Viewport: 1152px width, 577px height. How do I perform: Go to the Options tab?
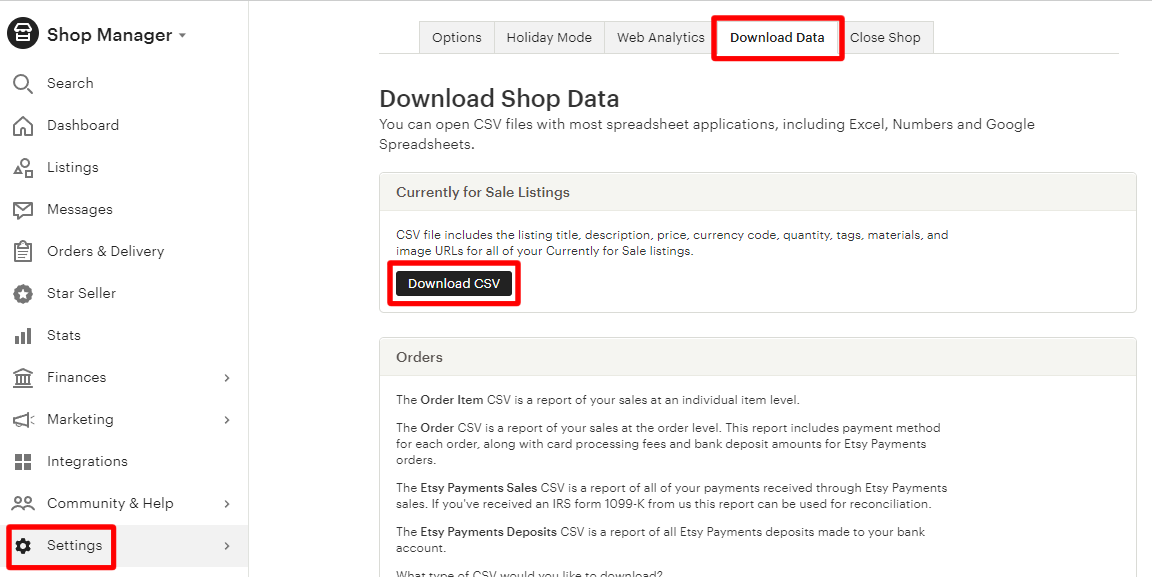(x=457, y=38)
